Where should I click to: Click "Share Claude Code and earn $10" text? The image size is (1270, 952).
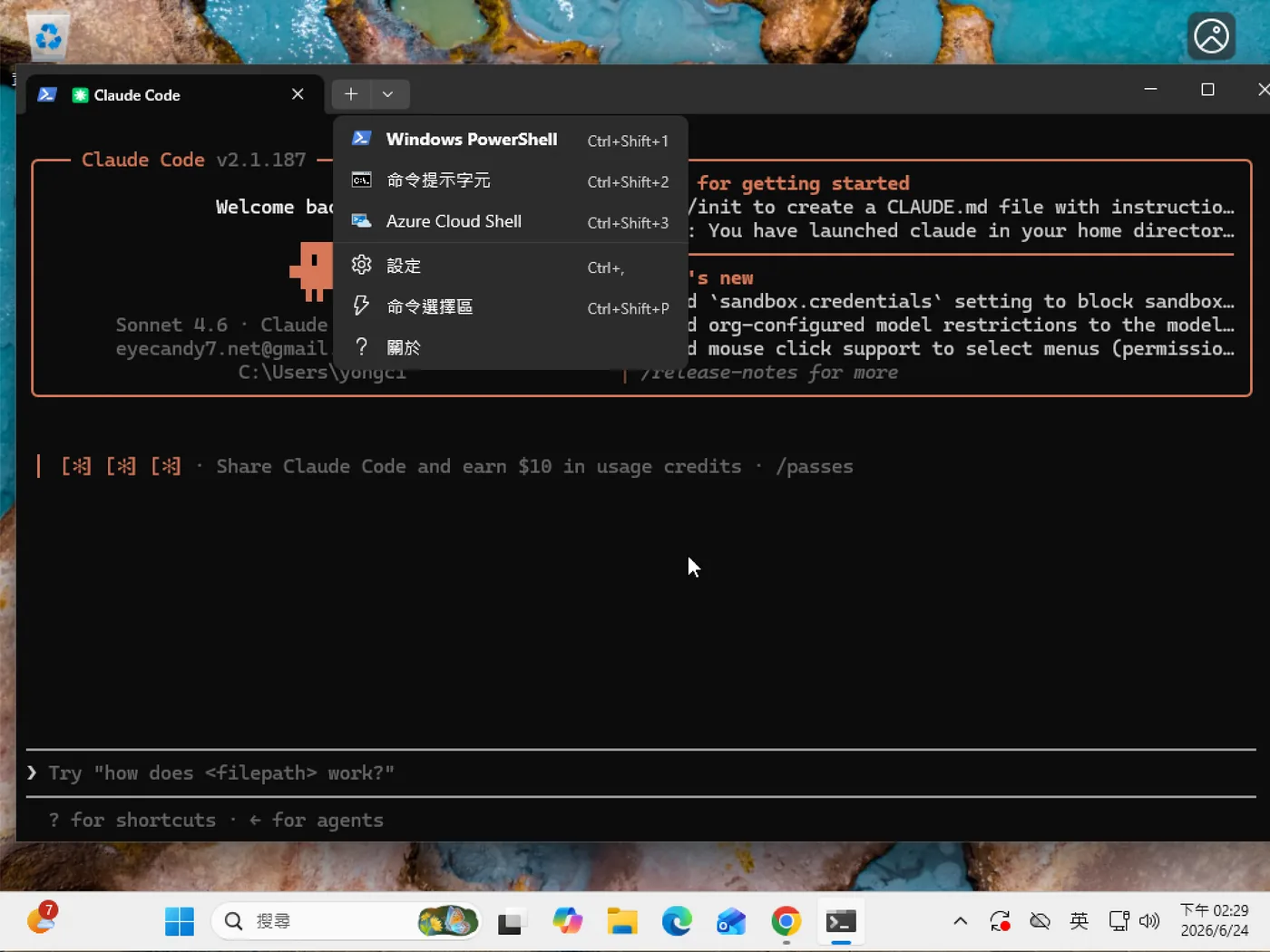pos(384,467)
